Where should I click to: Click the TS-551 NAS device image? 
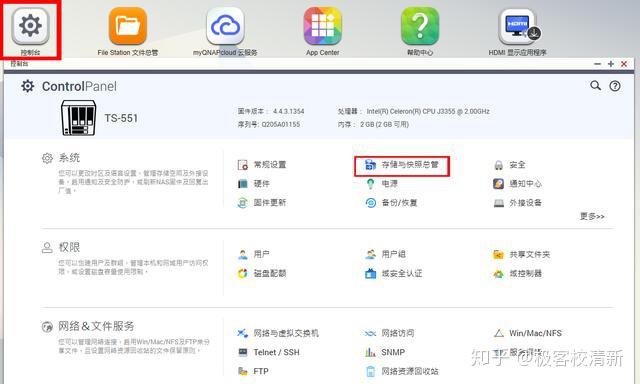(x=79, y=118)
